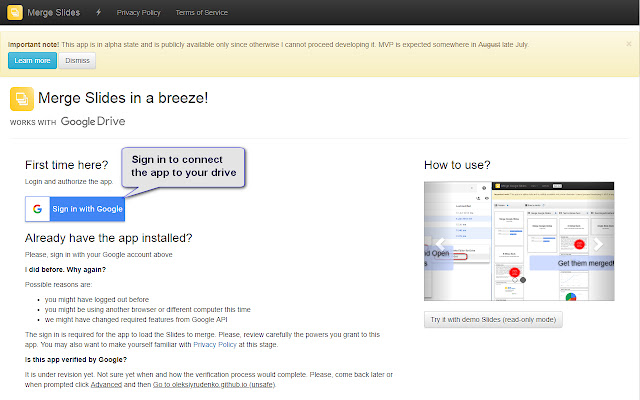Click the bullet about another browser or computer
The height and width of the screenshot is (400, 640).
[147, 309]
